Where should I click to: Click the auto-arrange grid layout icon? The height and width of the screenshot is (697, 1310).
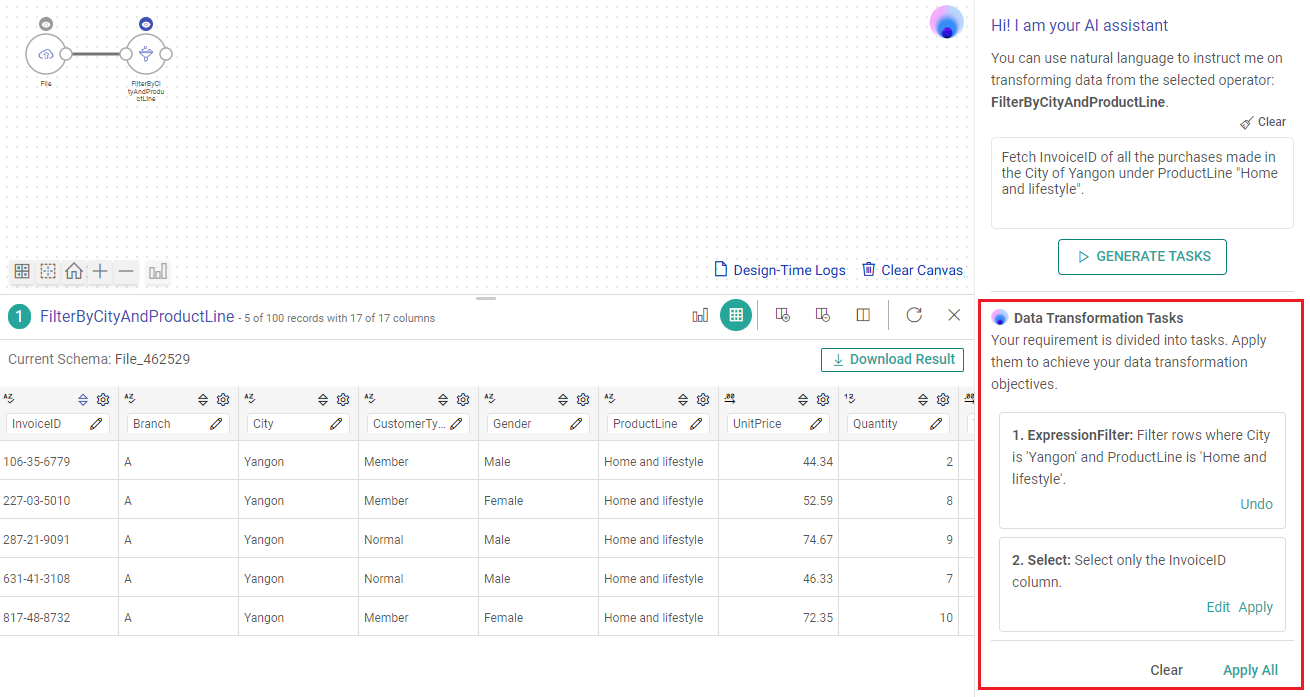click(22, 271)
